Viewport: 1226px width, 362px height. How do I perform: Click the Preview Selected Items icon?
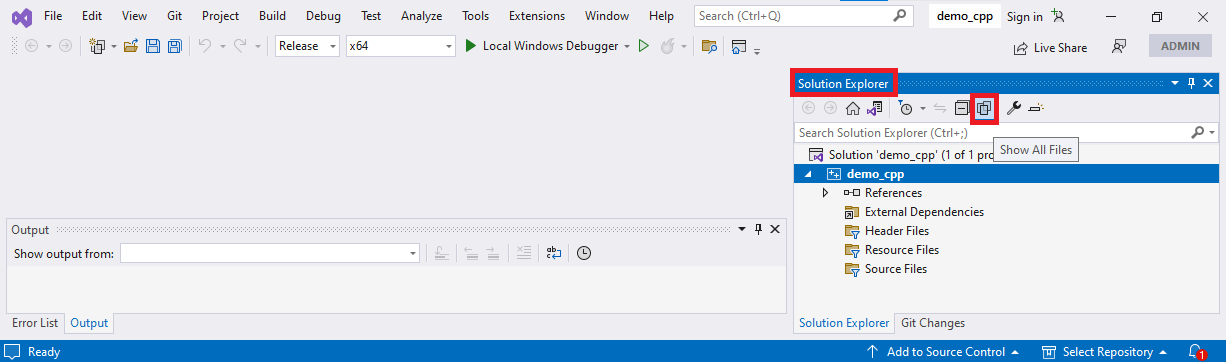(x=1036, y=108)
